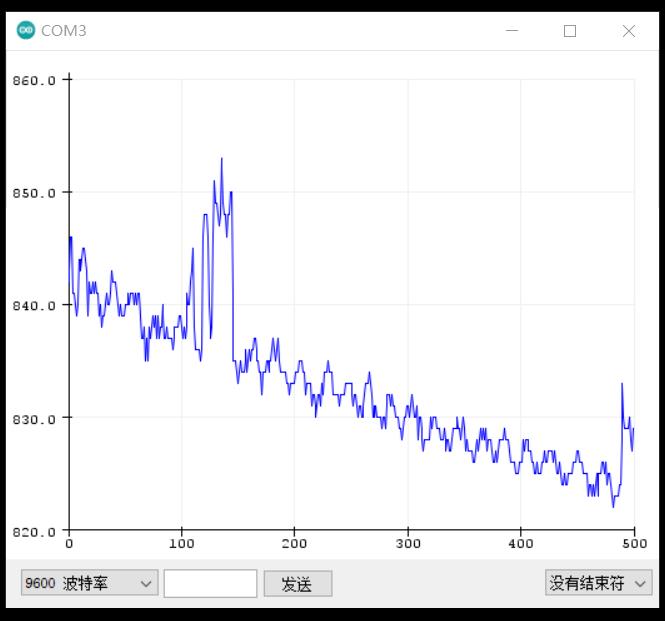The width and height of the screenshot is (665, 621).
Task: Click the 860.0 label on the Y axis
Action: click(x=34, y=80)
